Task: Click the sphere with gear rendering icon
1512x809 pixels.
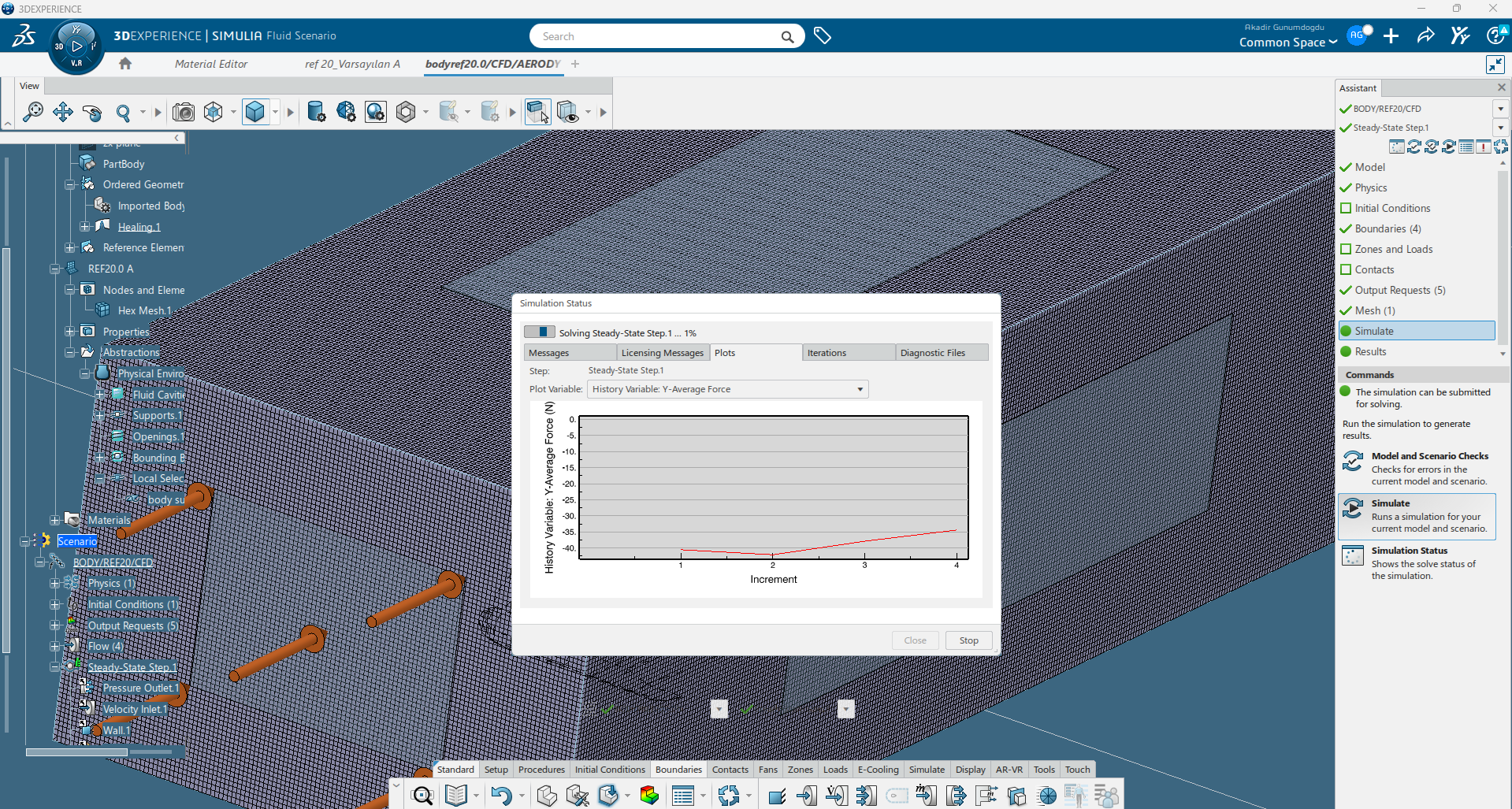Action: (376, 112)
